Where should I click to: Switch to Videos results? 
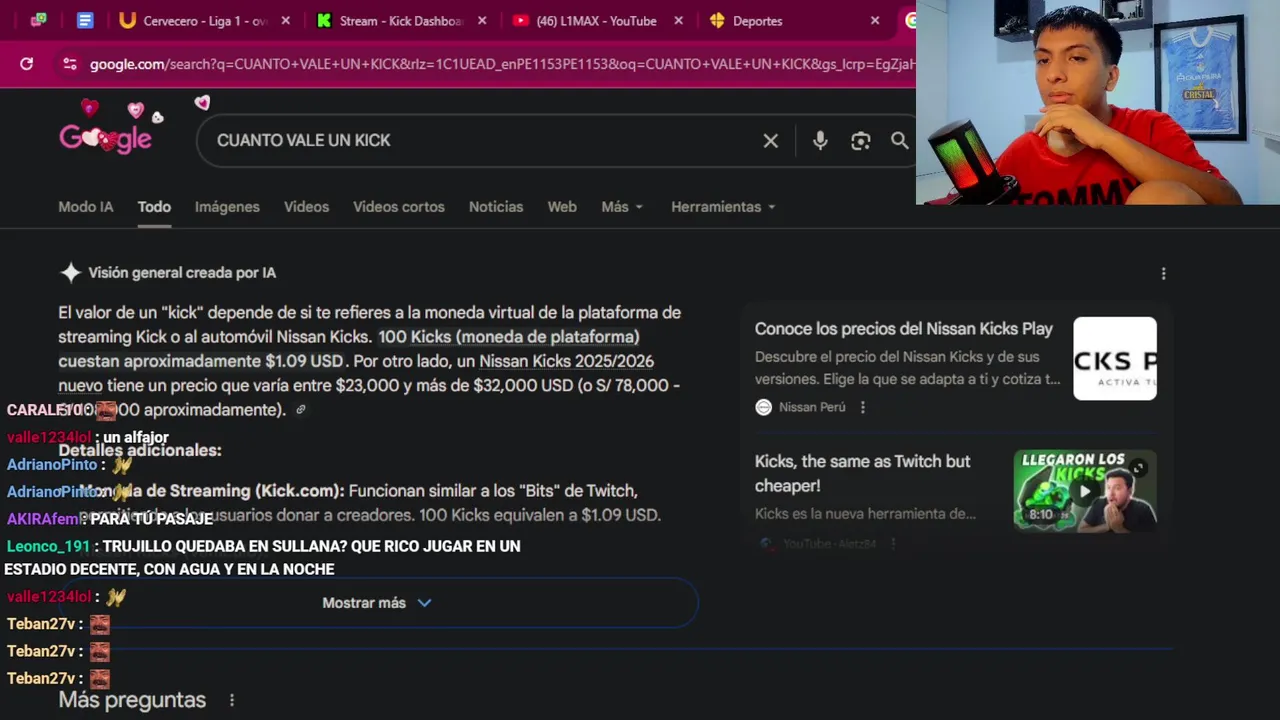click(306, 207)
